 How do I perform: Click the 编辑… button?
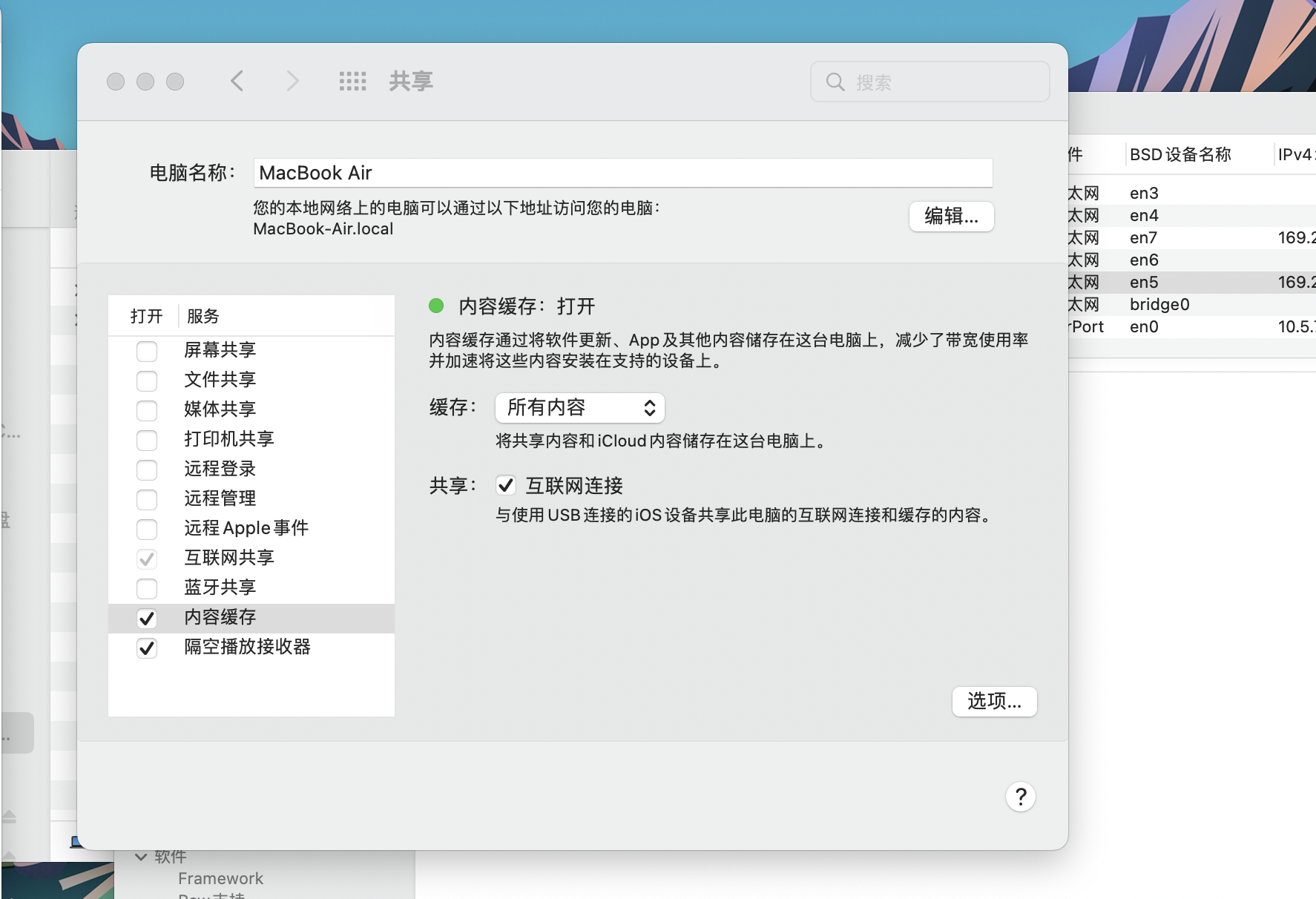pos(951,217)
